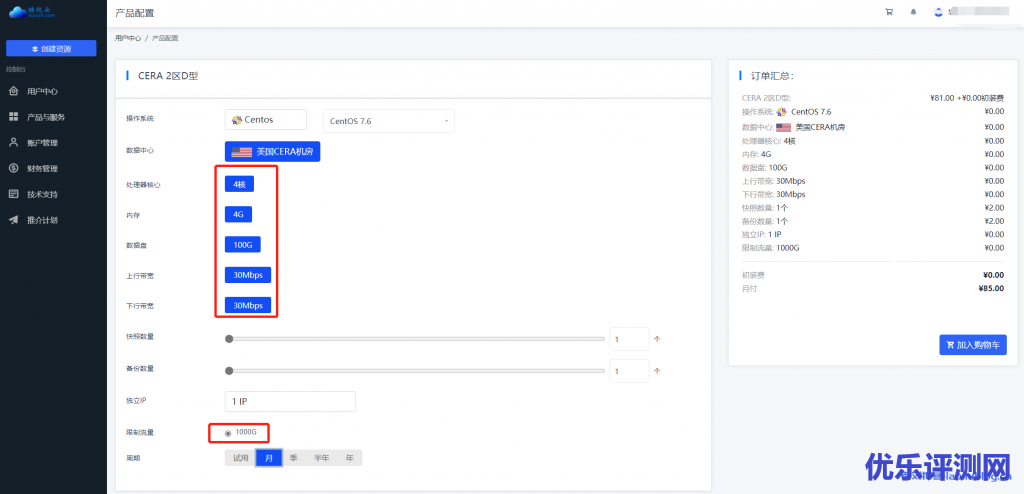Image resolution: width=1024 pixels, height=494 pixels.
Task: Click the 快照数量 slider handle
Action: 229,339
